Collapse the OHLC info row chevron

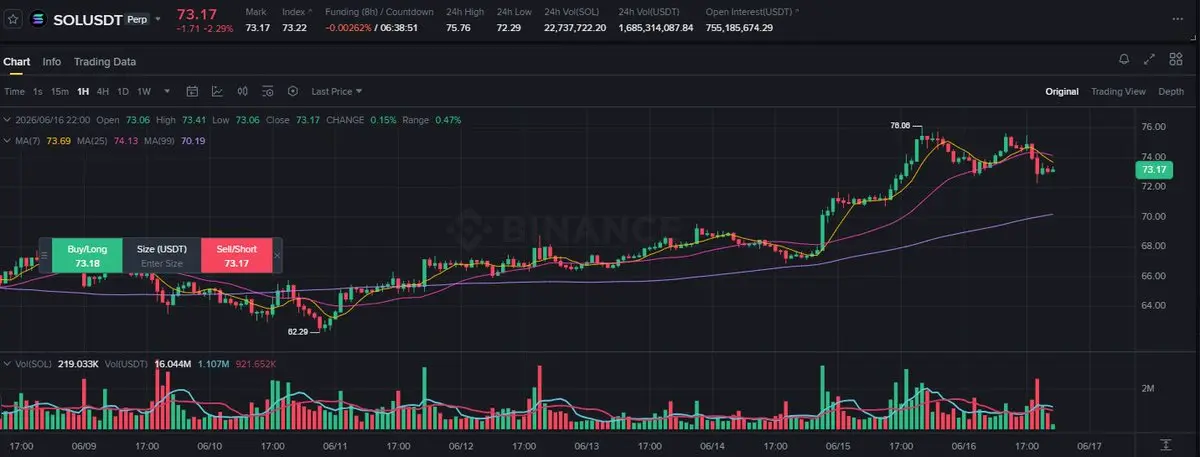[8, 120]
